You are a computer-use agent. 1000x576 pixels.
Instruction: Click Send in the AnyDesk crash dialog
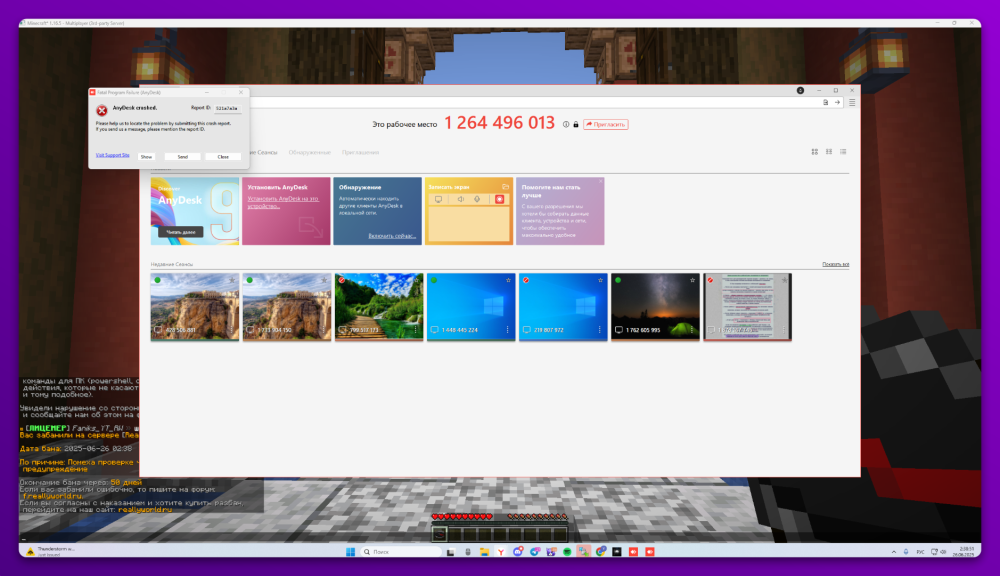[182, 156]
